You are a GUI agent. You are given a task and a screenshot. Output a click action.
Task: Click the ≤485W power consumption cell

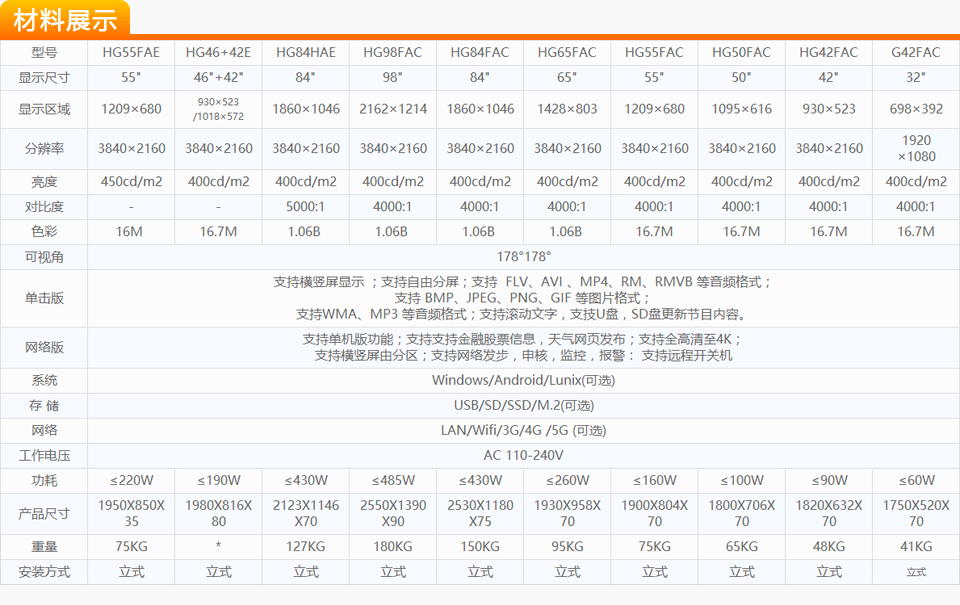pos(393,480)
